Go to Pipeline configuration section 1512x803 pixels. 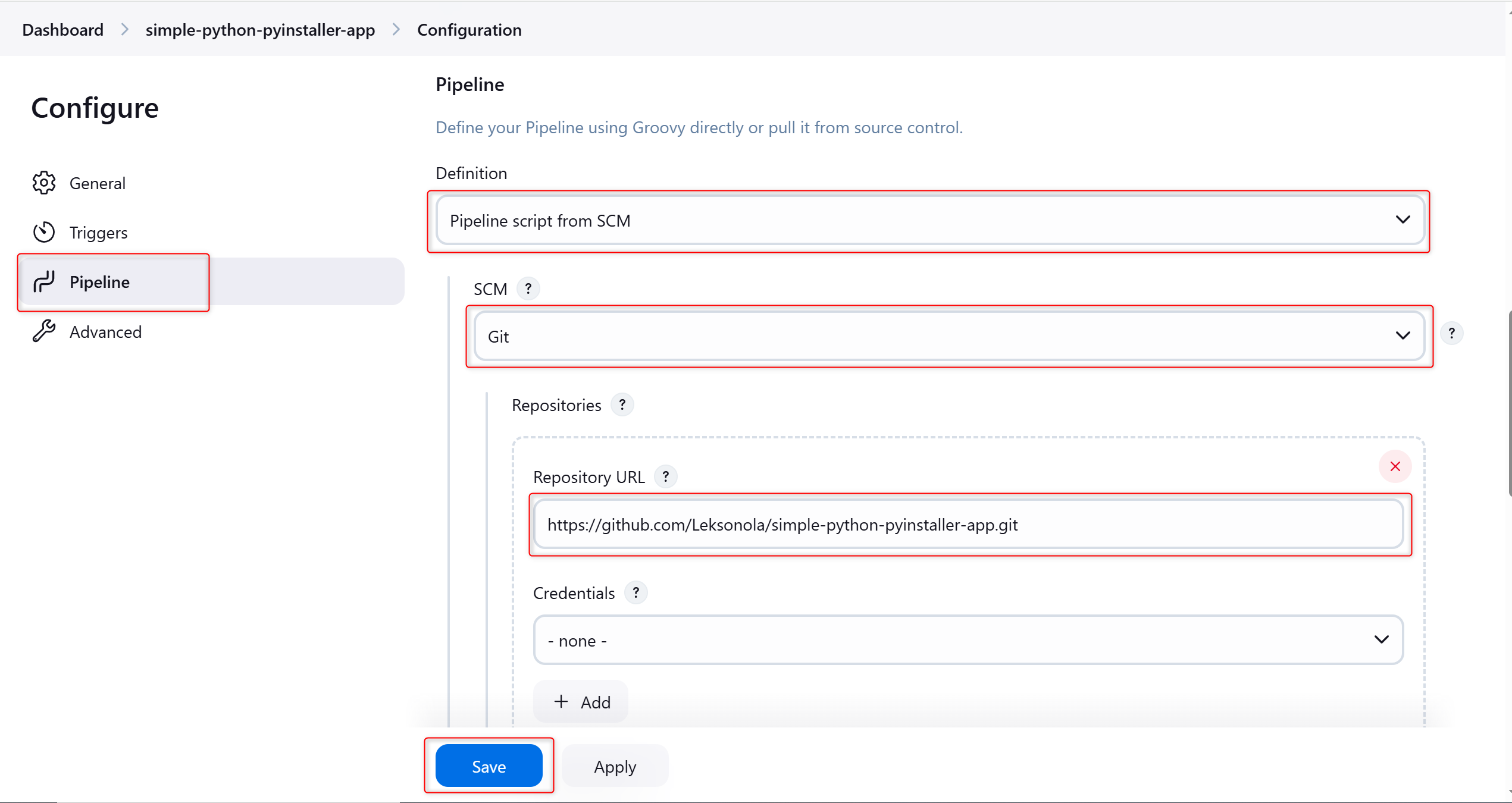tap(212, 282)
